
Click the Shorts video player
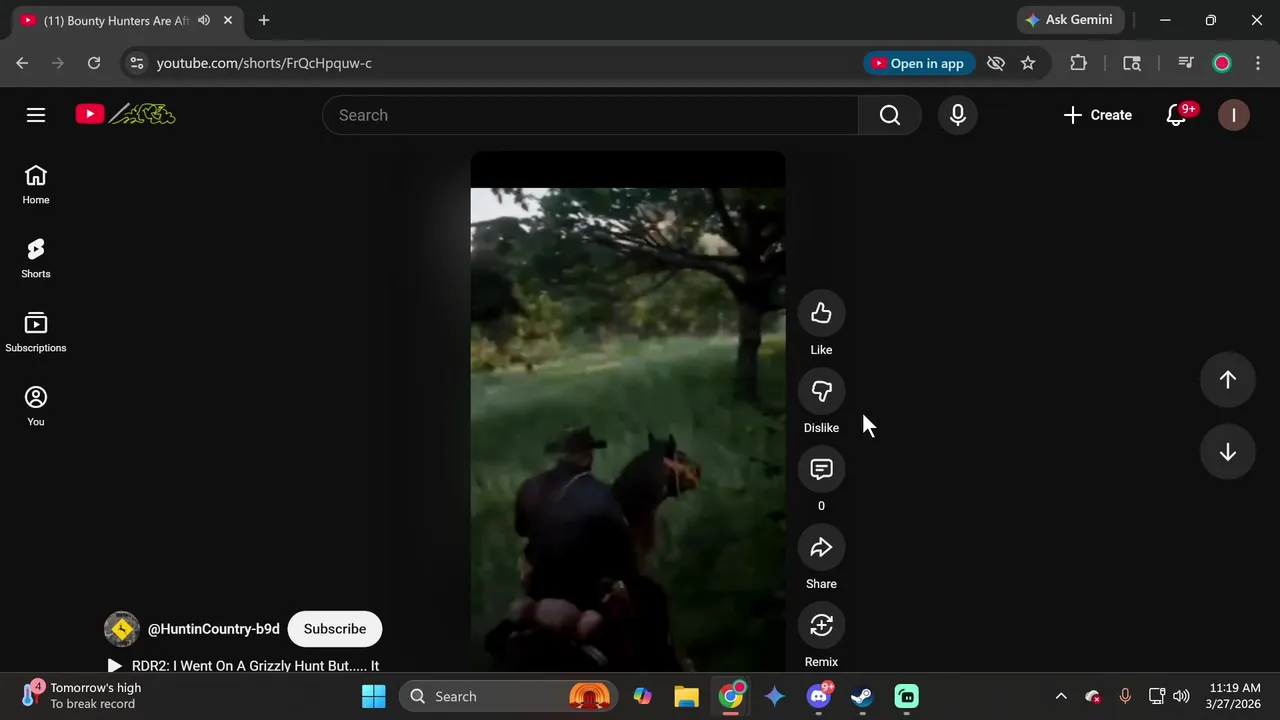(628, 412)
